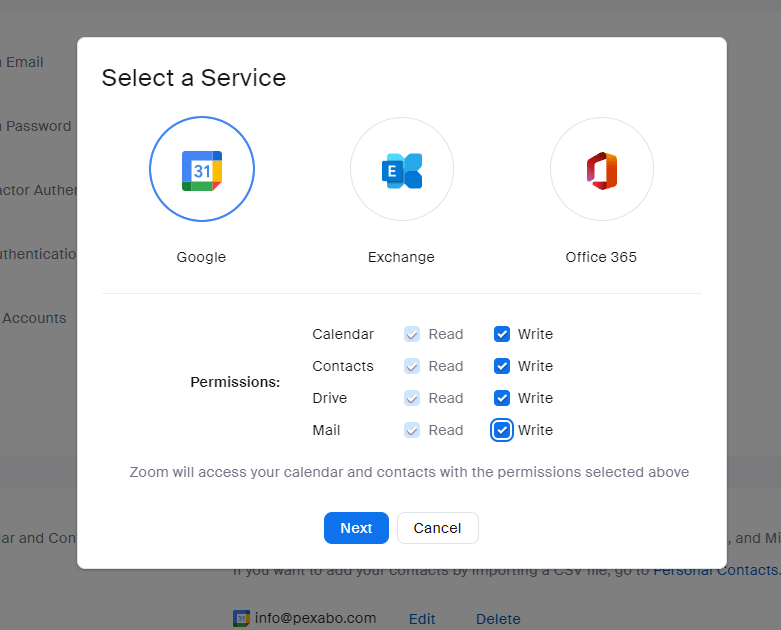Click the Contacts permission row label
Viewport: 781px width, 630px height.
coord(343,366)
